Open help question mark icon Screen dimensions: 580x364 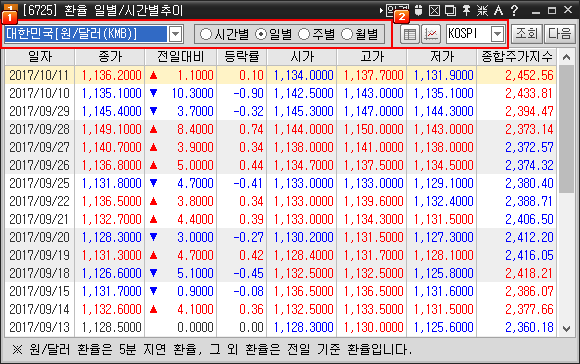coord(514,10)
